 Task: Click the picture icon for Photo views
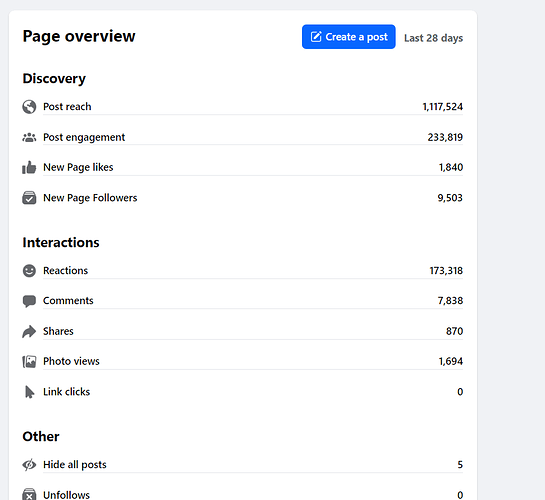(29, 362)
